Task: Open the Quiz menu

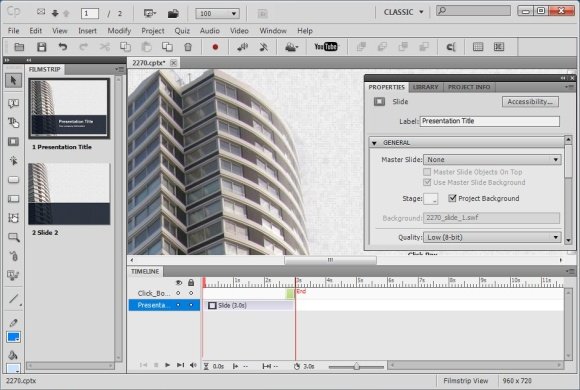Action: click(182, 31)
